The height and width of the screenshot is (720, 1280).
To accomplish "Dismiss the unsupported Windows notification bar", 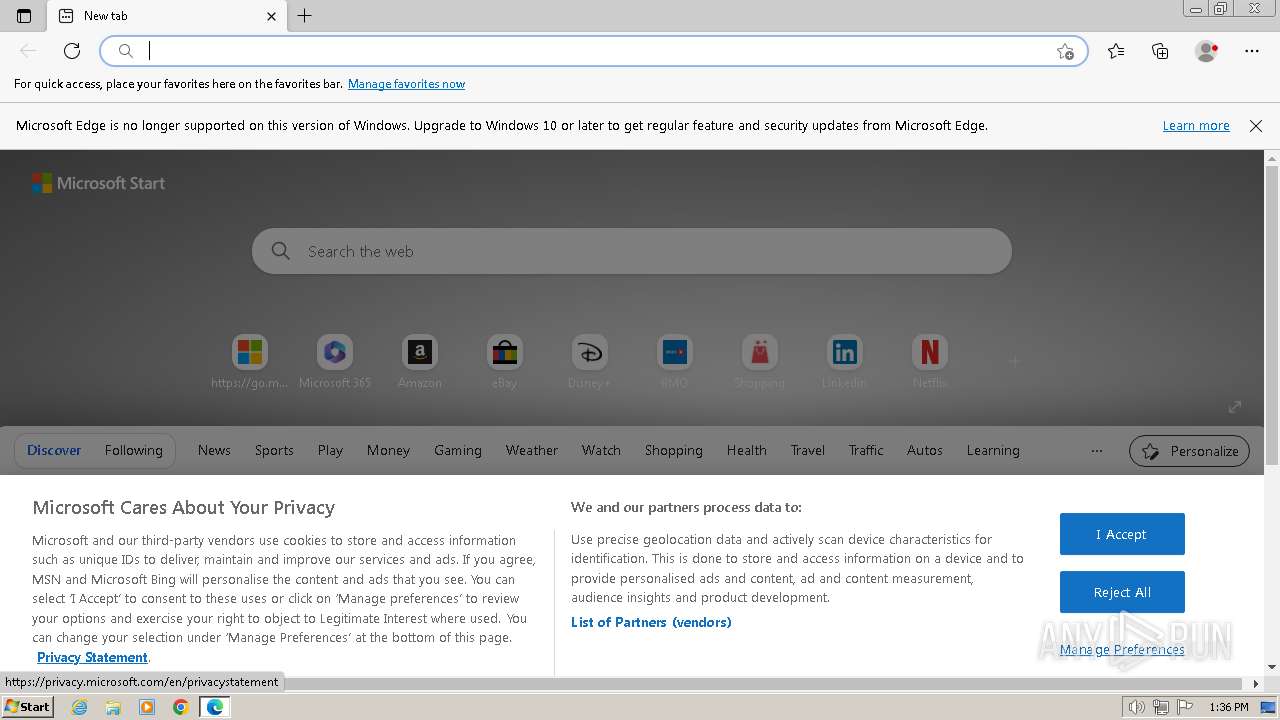I will point(1256,126).
